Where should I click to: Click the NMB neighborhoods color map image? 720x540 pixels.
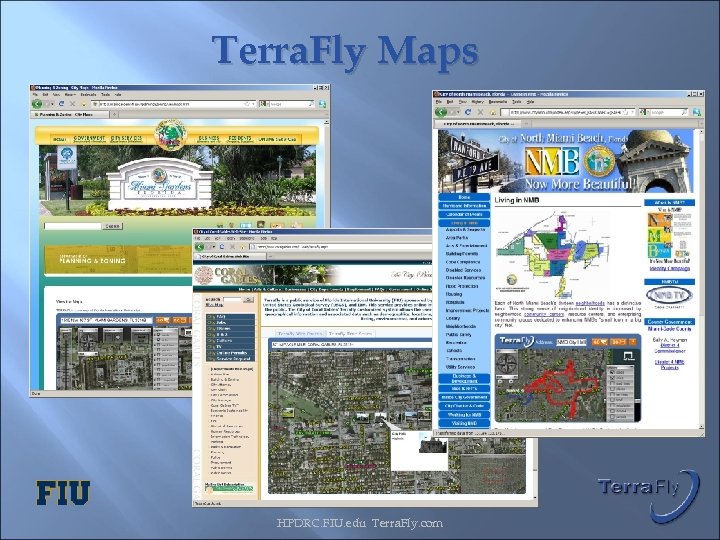554,254
